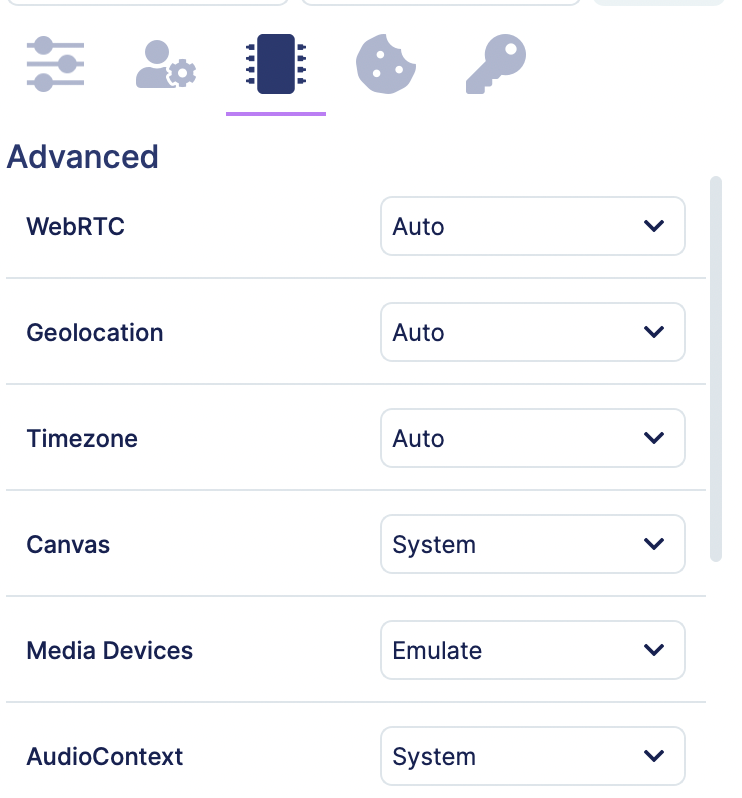Click the Media Devices chevron arrow
Screen dimensions: 742x798
(654, 650)
